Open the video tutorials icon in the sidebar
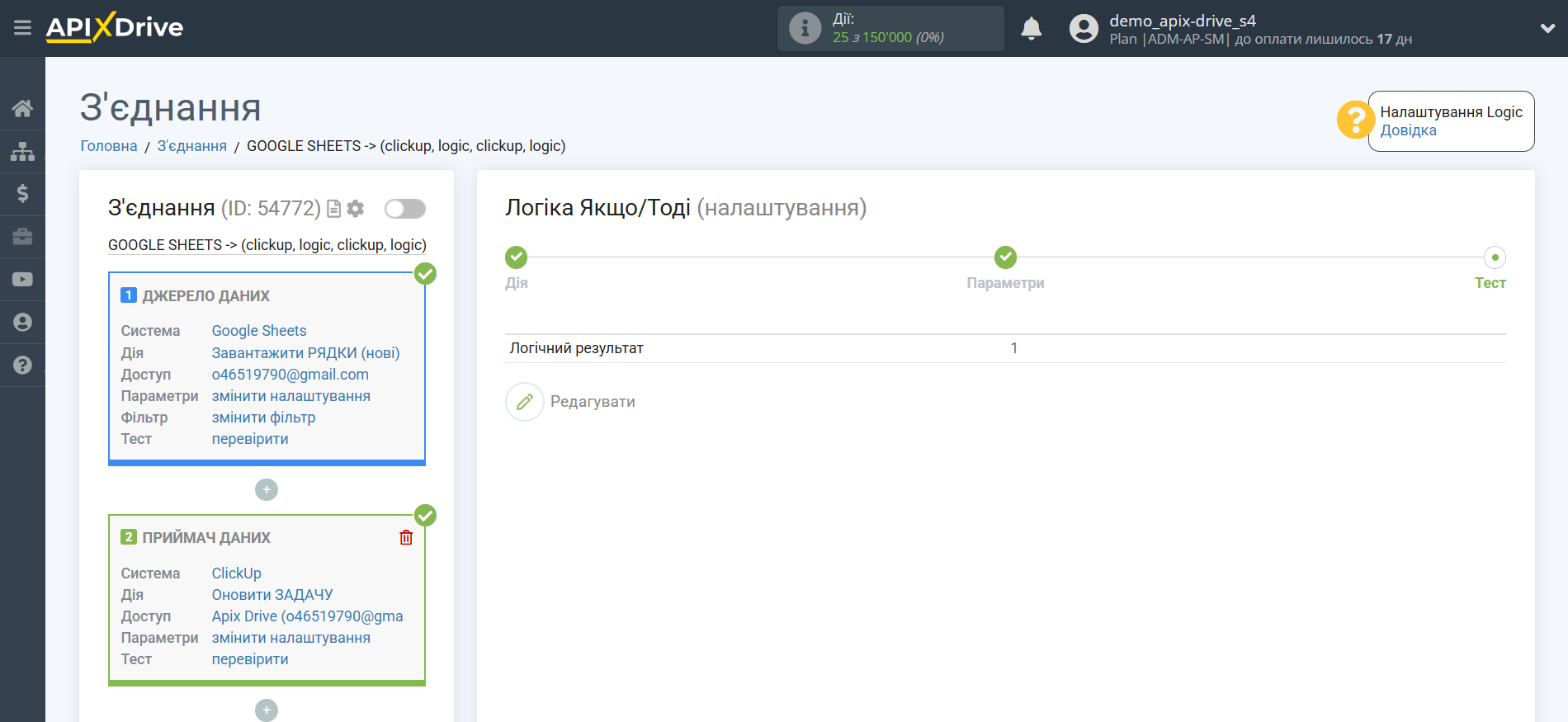 [x=22, y=280]
